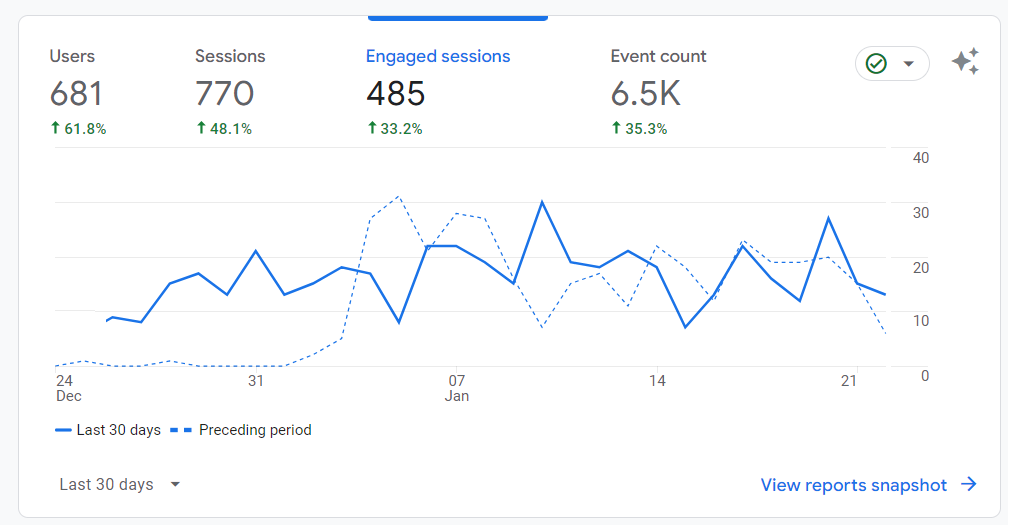Expand the data quality dropdown arrow
This screenshot has width=1018, height=526.
909,64
